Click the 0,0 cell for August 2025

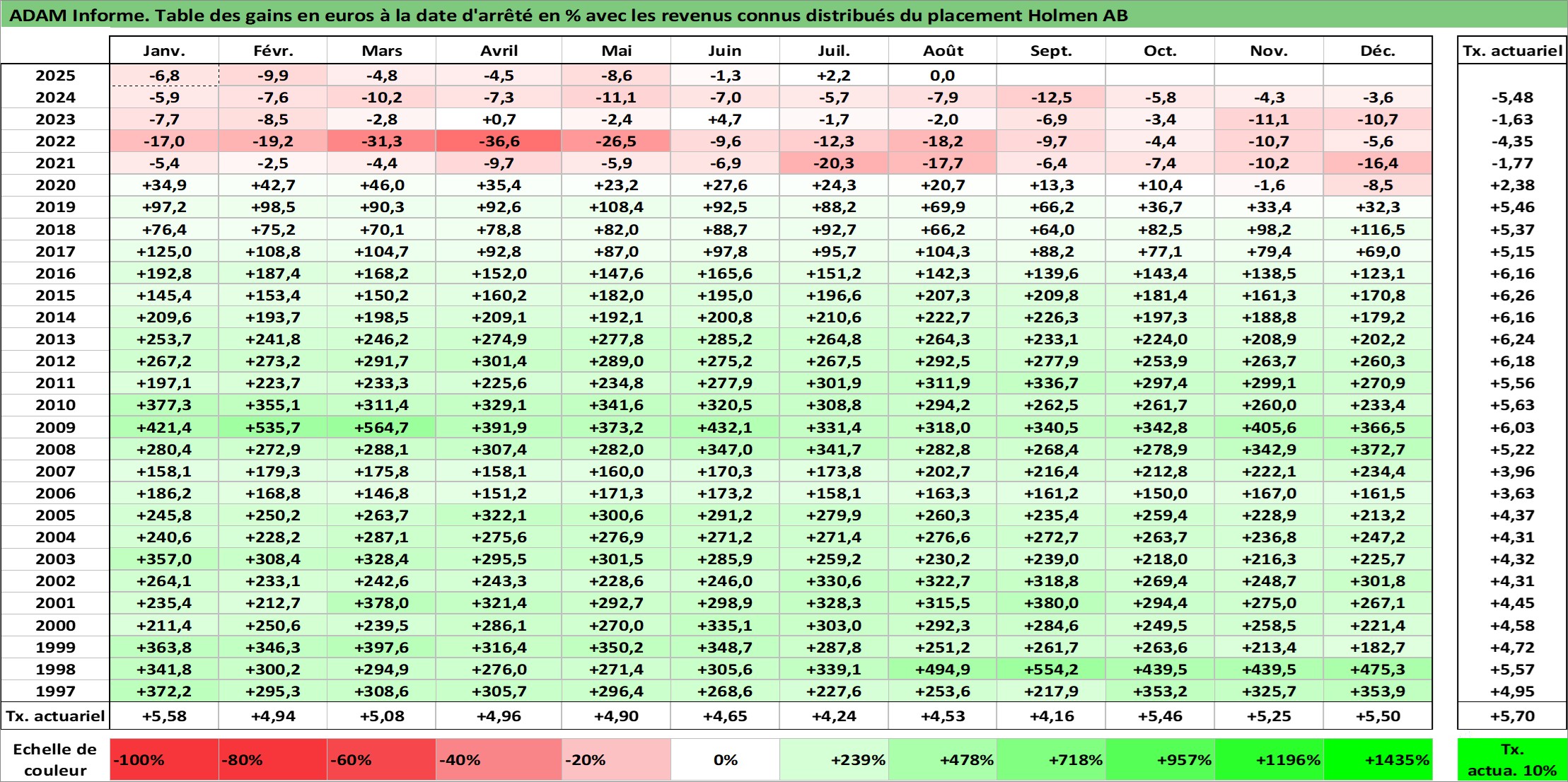(943, 76)
